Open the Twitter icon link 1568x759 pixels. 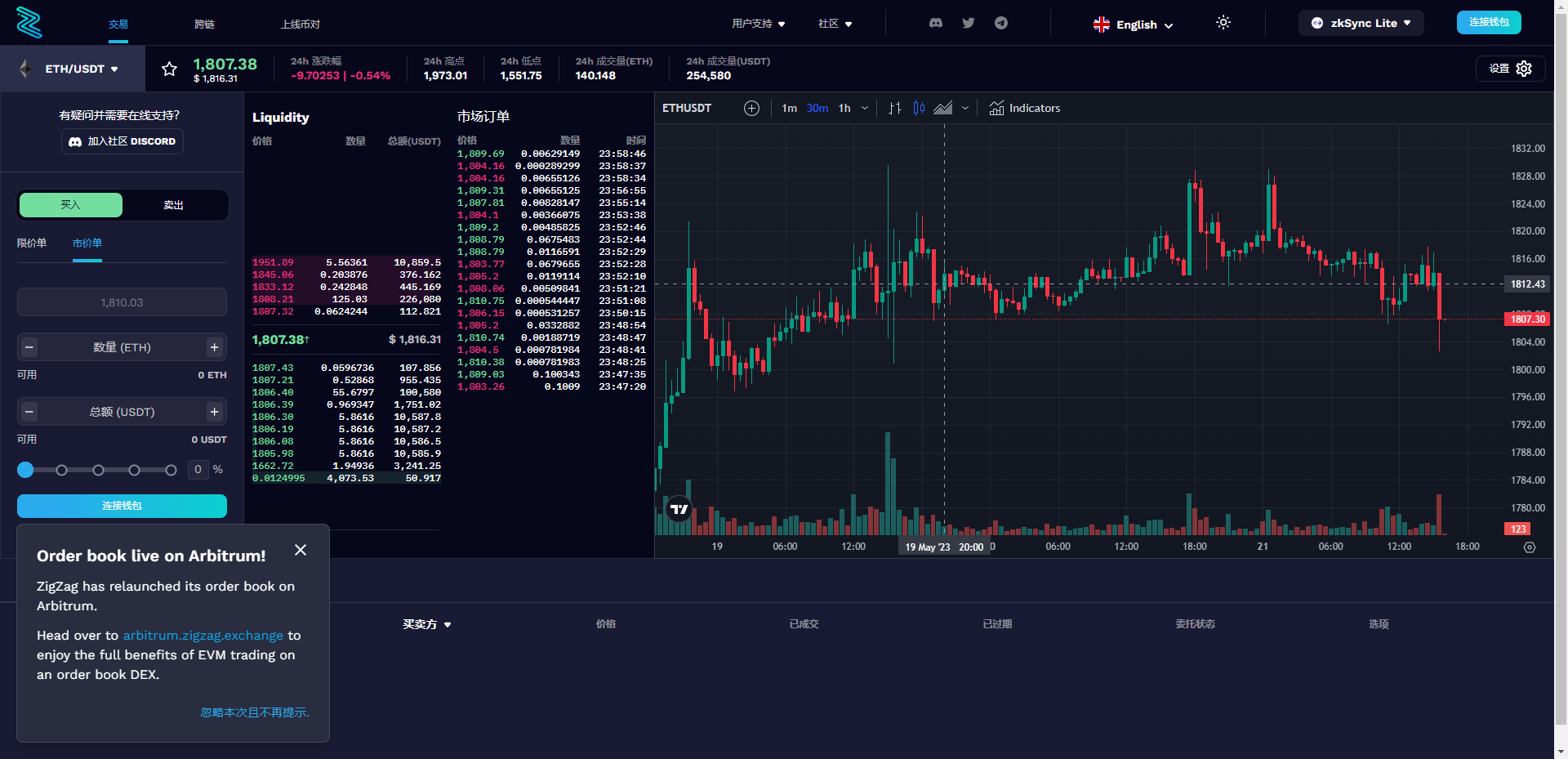pyautogui.click(x=969, y=23)
